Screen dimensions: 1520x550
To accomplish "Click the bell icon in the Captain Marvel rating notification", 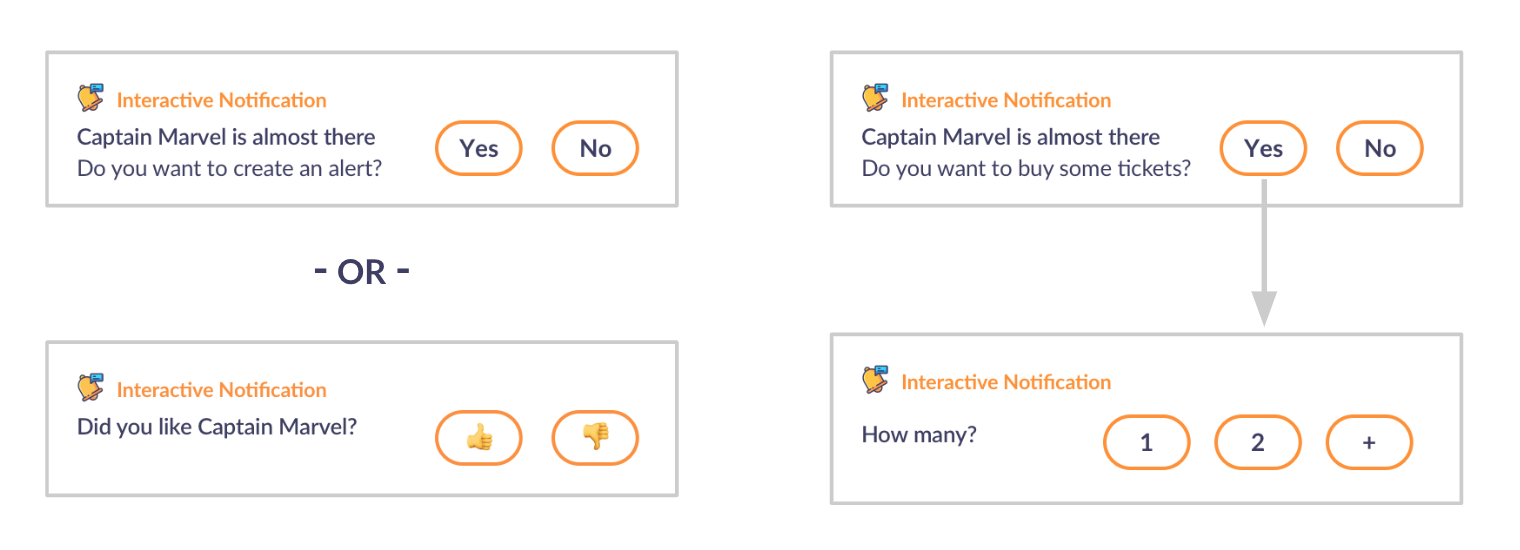I will 91,388.
